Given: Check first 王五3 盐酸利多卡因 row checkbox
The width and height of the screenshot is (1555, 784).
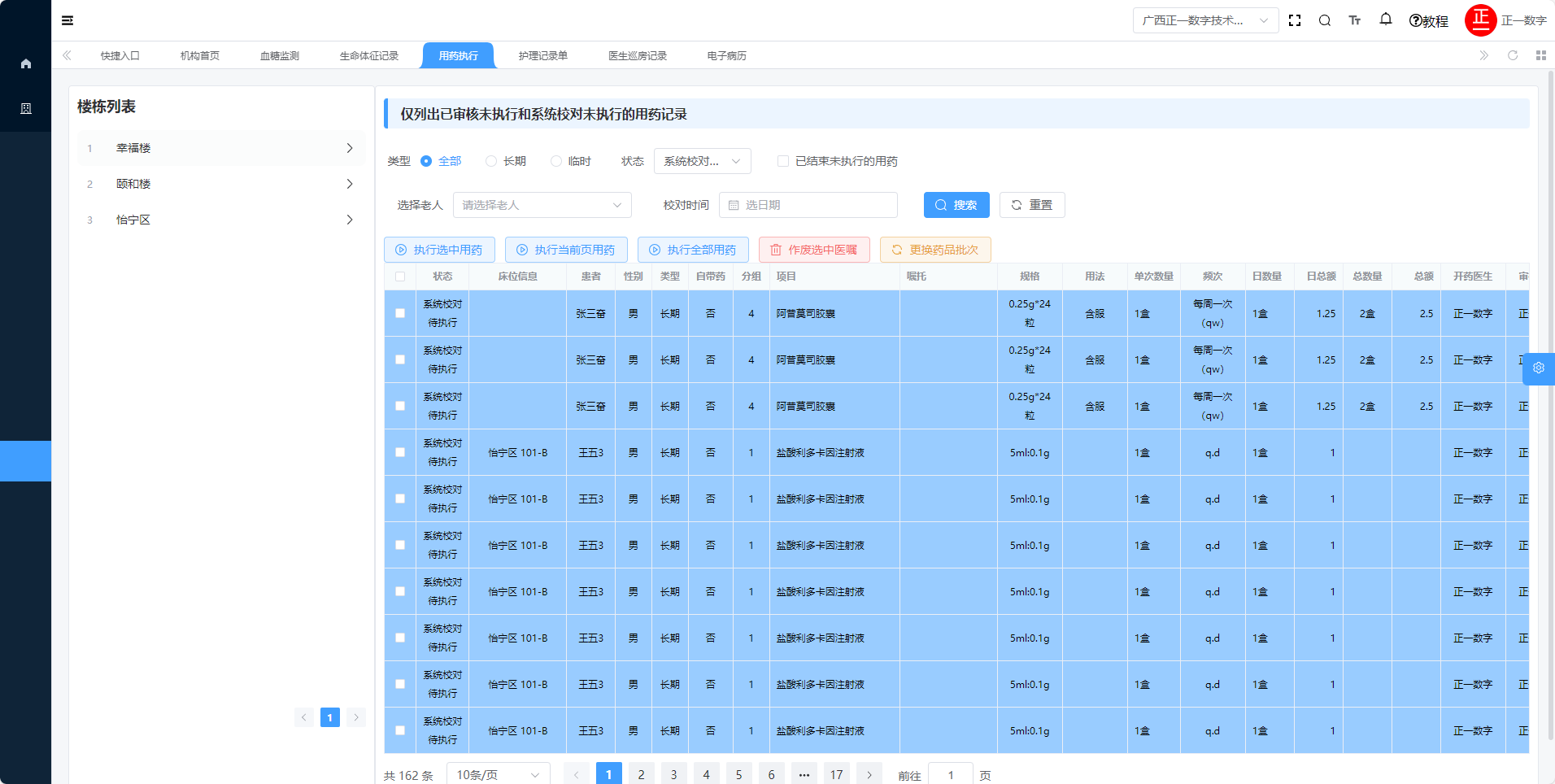Looking at the screenshot, I should click(x=400, y=452).
